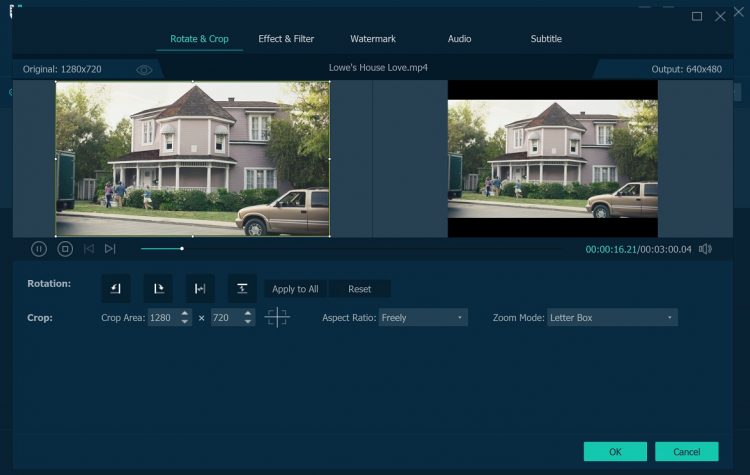The width and height of the screenshot is (750, 475).
Task: Jump to previous frame
Action: pyautogui.click(x=88, y=249)
